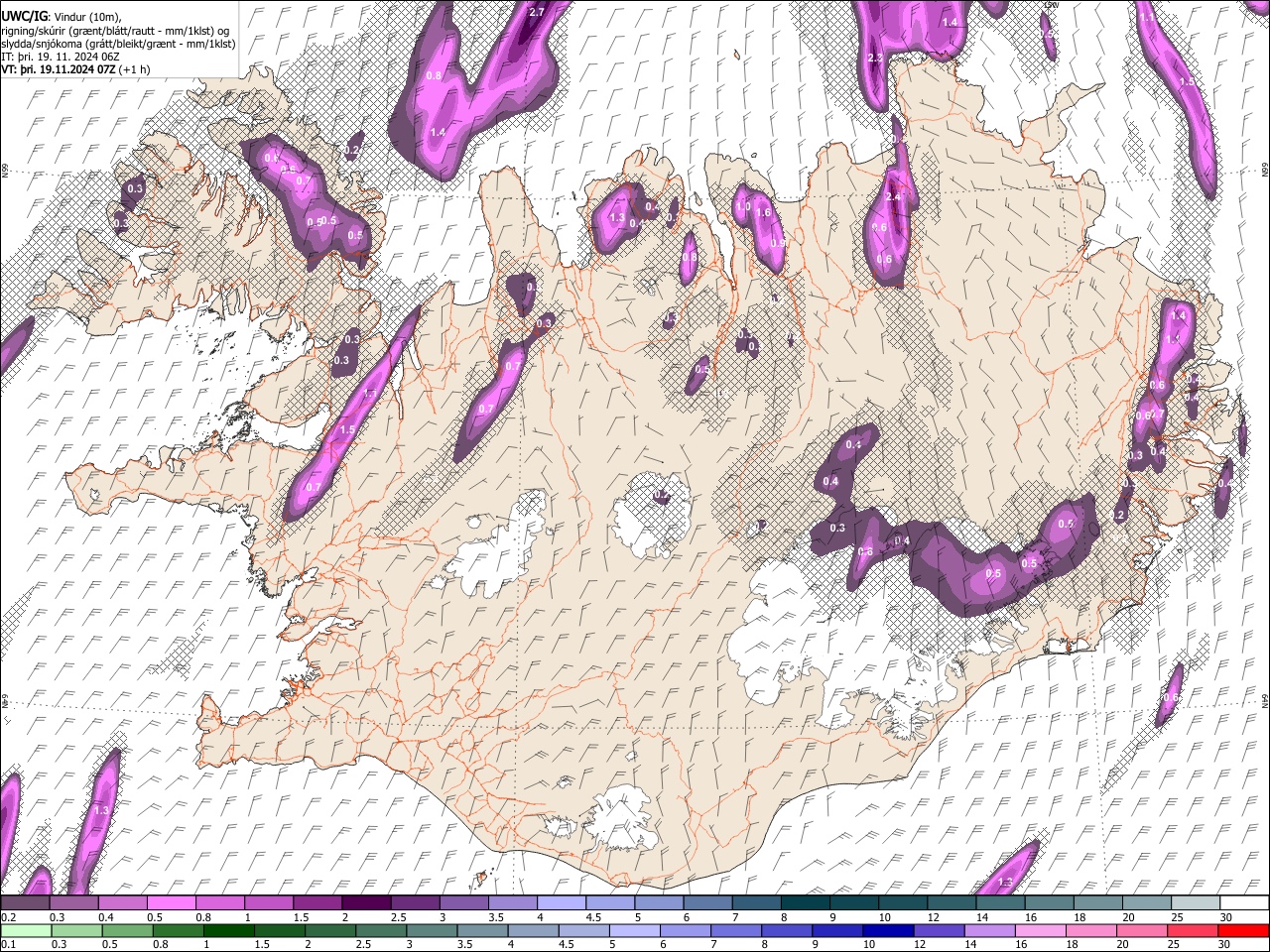Click the '0.2' label in the snow legend row
1270x952 pixels.
(8, 917)
